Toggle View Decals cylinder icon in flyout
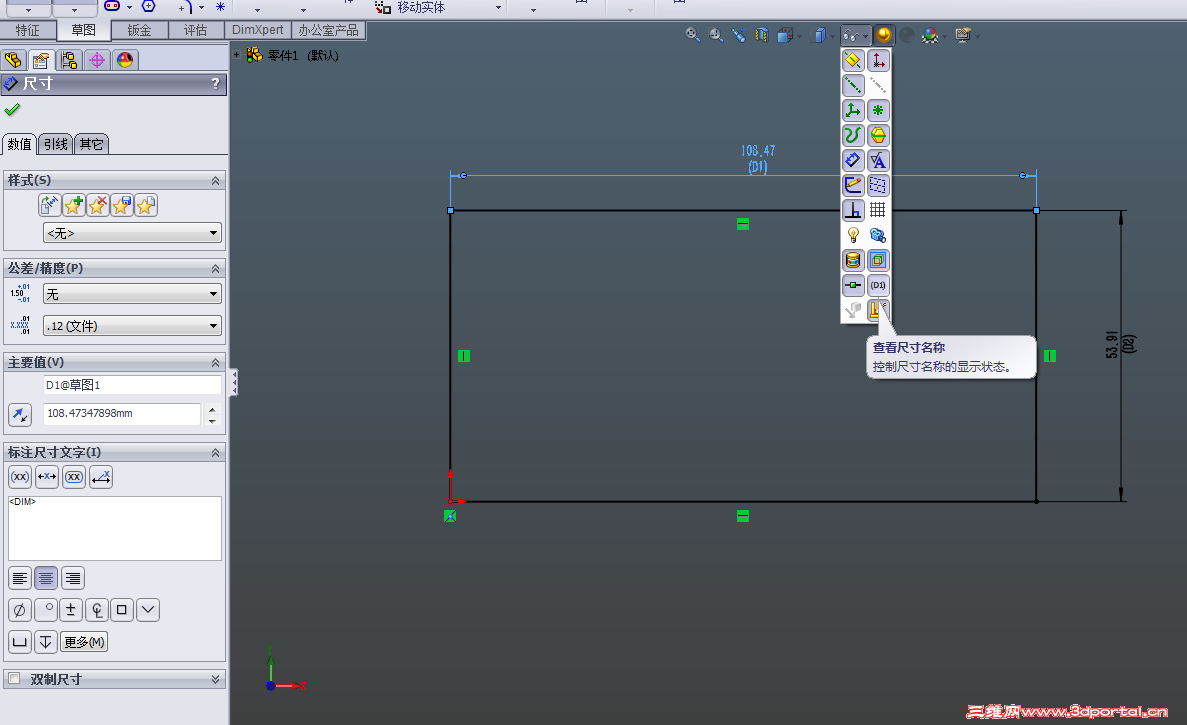Screen dimensions: 1187x725 [x=853, y=260]
